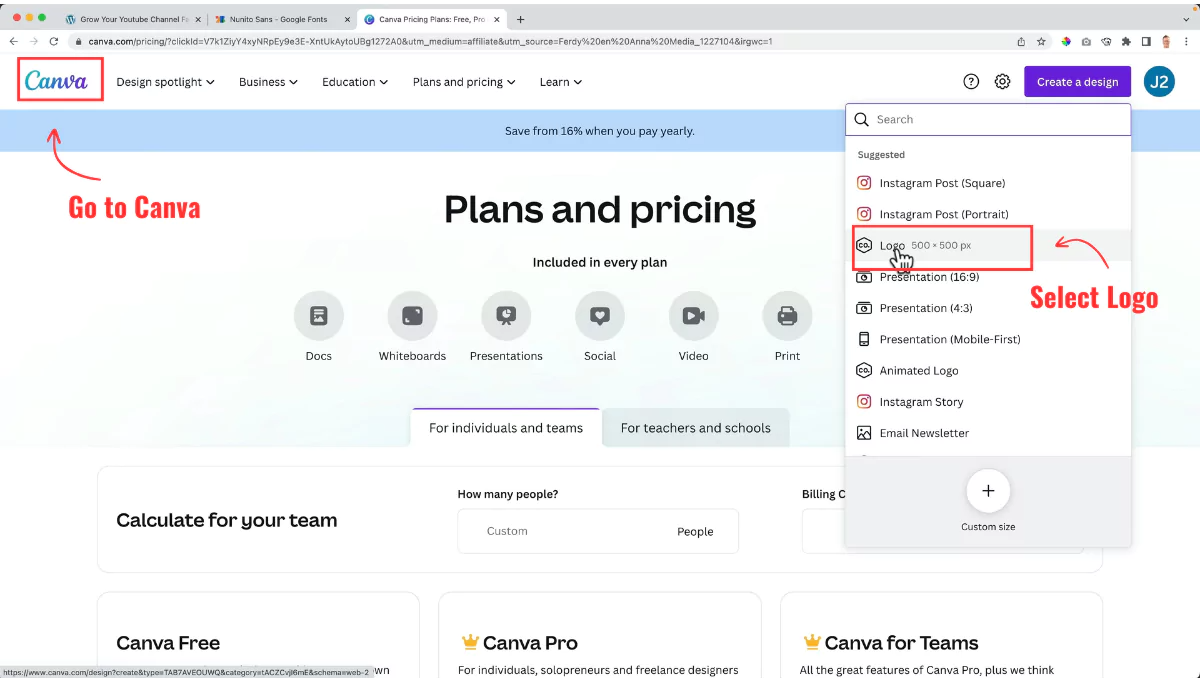Click the J2 account avatar
The height and width of the screenshot is (678, 1200).
1159,82
